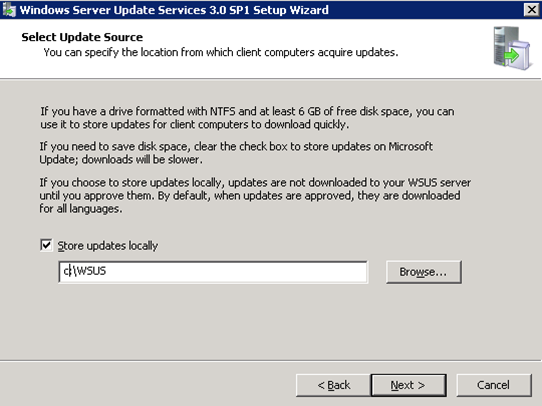Click the subtitle about client computers acquiring updates

[221, 53]
